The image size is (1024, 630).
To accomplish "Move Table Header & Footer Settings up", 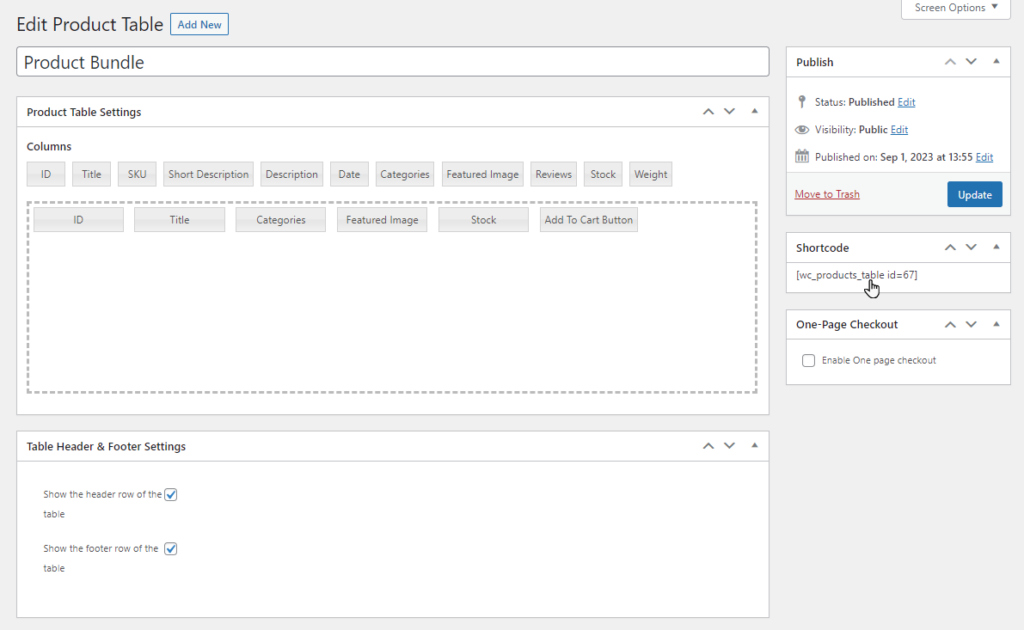I will pyautogui.click(x=708, y=446).
